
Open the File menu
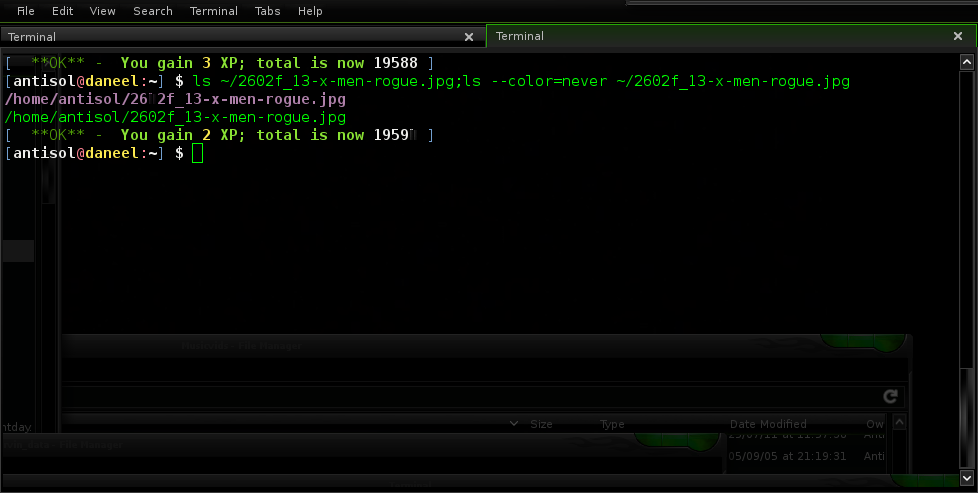point(26,11)
